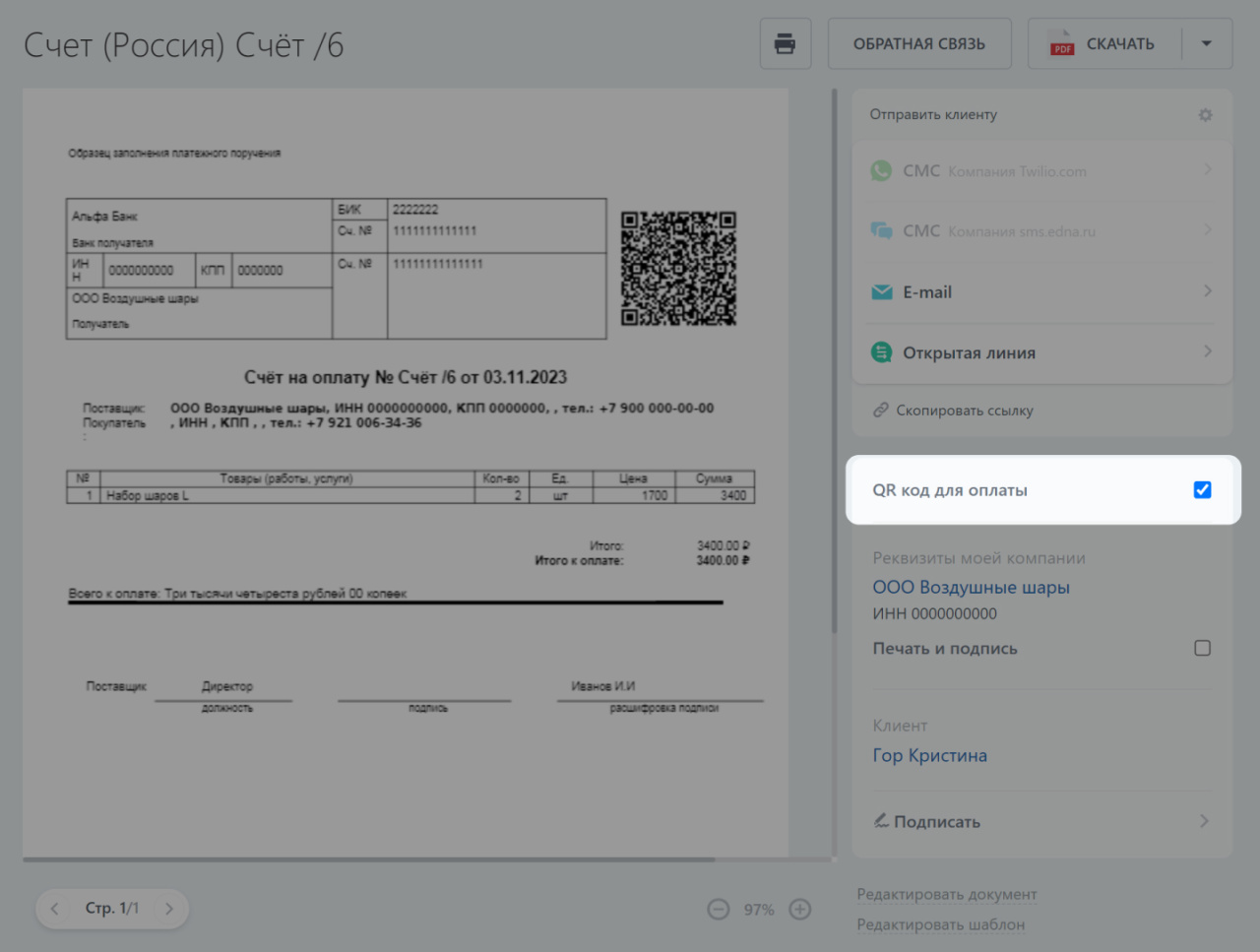Click the Отправить клиенту heading
1260x952 pixels.
point(933,114)
